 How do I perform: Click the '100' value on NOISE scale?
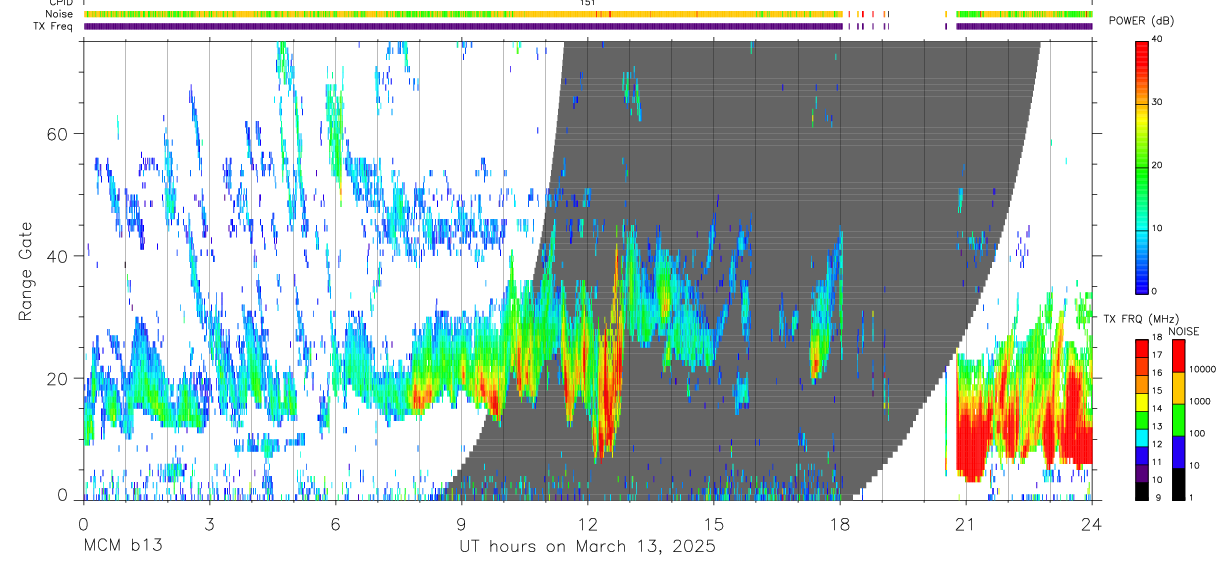point(1199,433)
